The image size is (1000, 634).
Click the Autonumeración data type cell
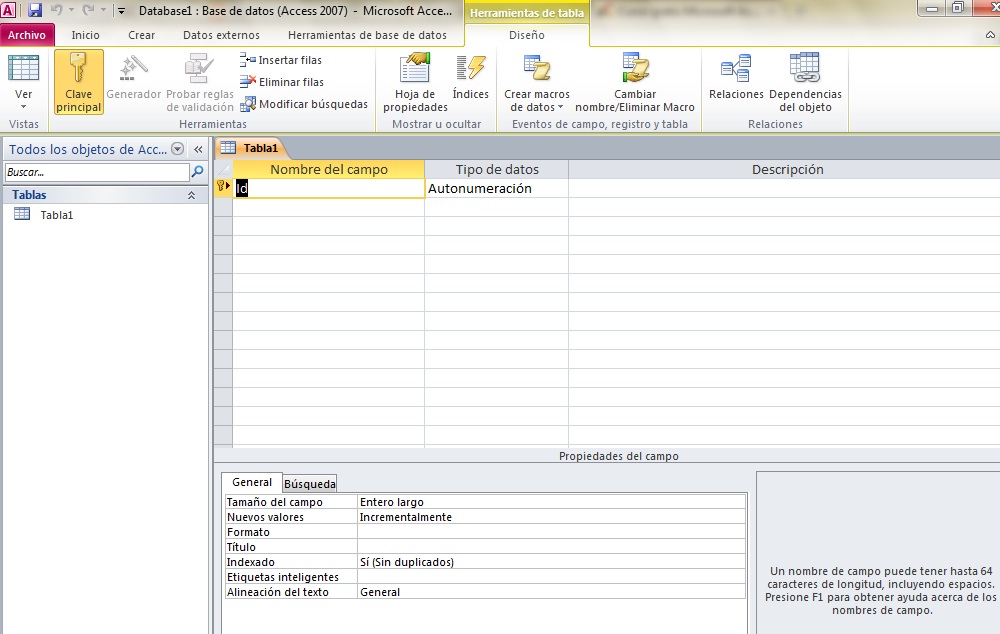point(496,188)
